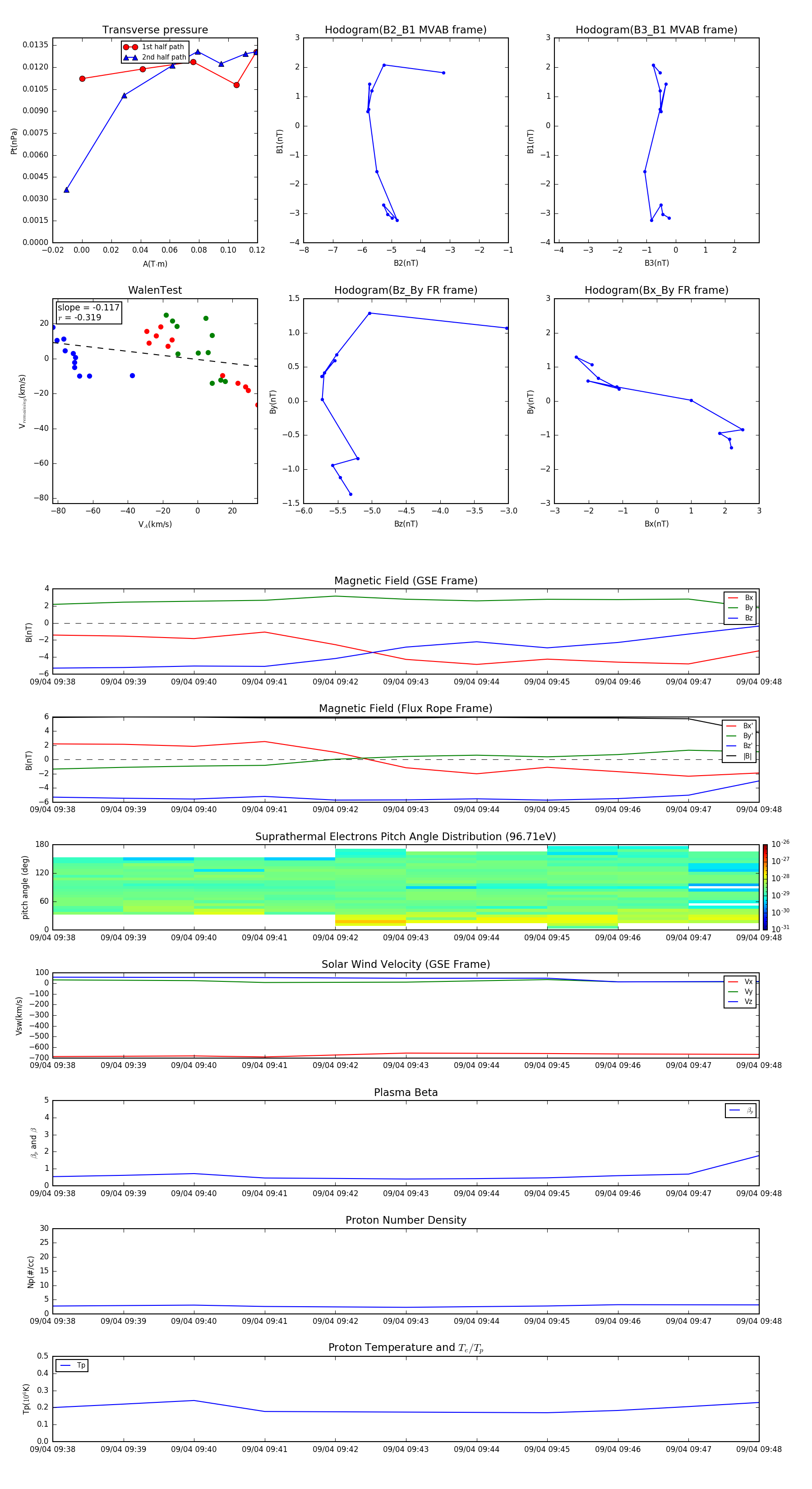Click the 'Bz(nT)' x-axis label

coord(406,524)
